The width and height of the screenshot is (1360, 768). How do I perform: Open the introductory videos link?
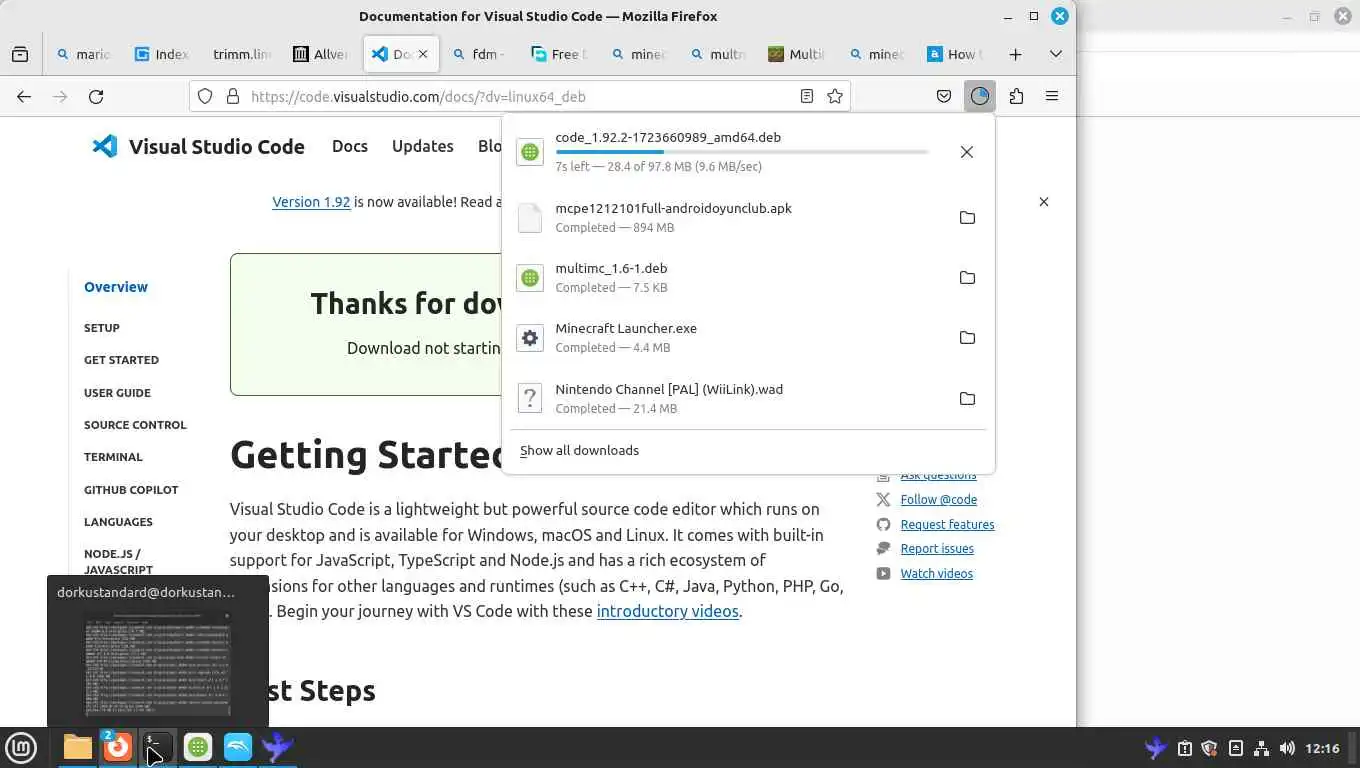(667, 611)
